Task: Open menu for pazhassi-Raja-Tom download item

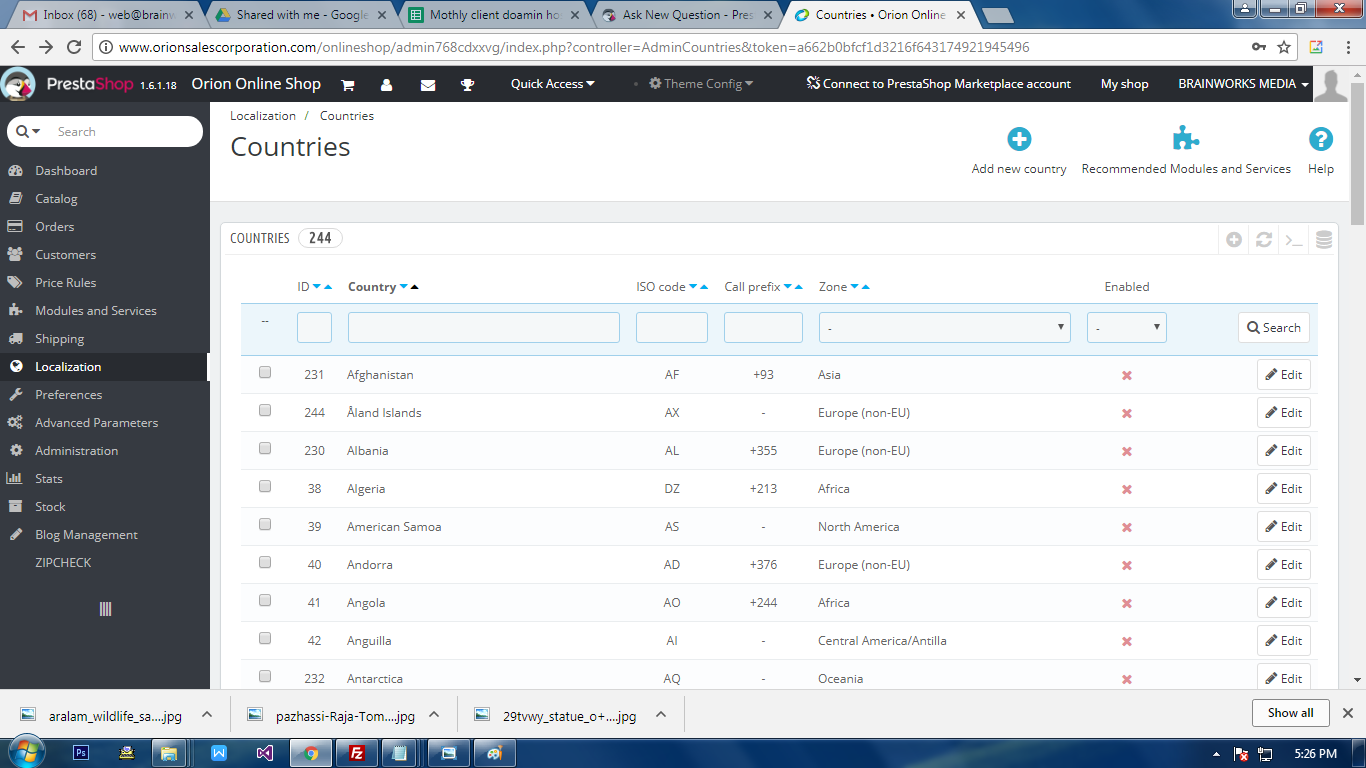Action: [x=434, y=715]
